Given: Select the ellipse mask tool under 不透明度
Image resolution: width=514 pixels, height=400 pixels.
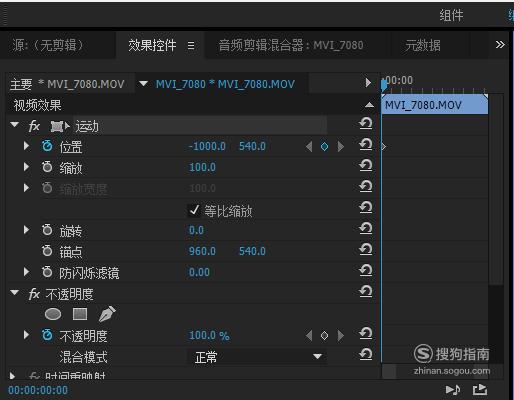Looking at the screenshot, I should coord(53,314).
